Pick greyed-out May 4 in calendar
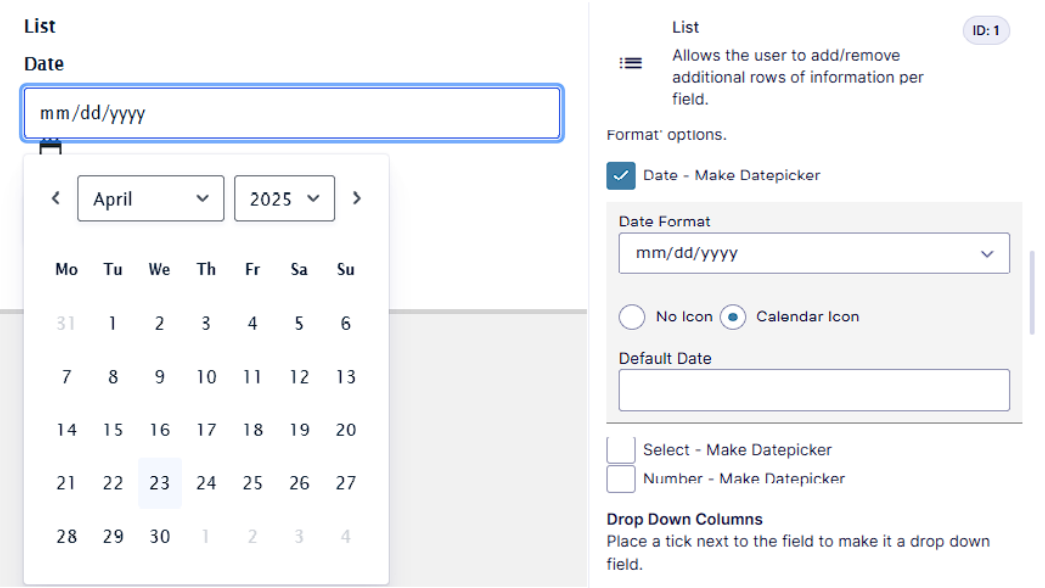This screenshot has width=1045, height=588. click(345, 537)
